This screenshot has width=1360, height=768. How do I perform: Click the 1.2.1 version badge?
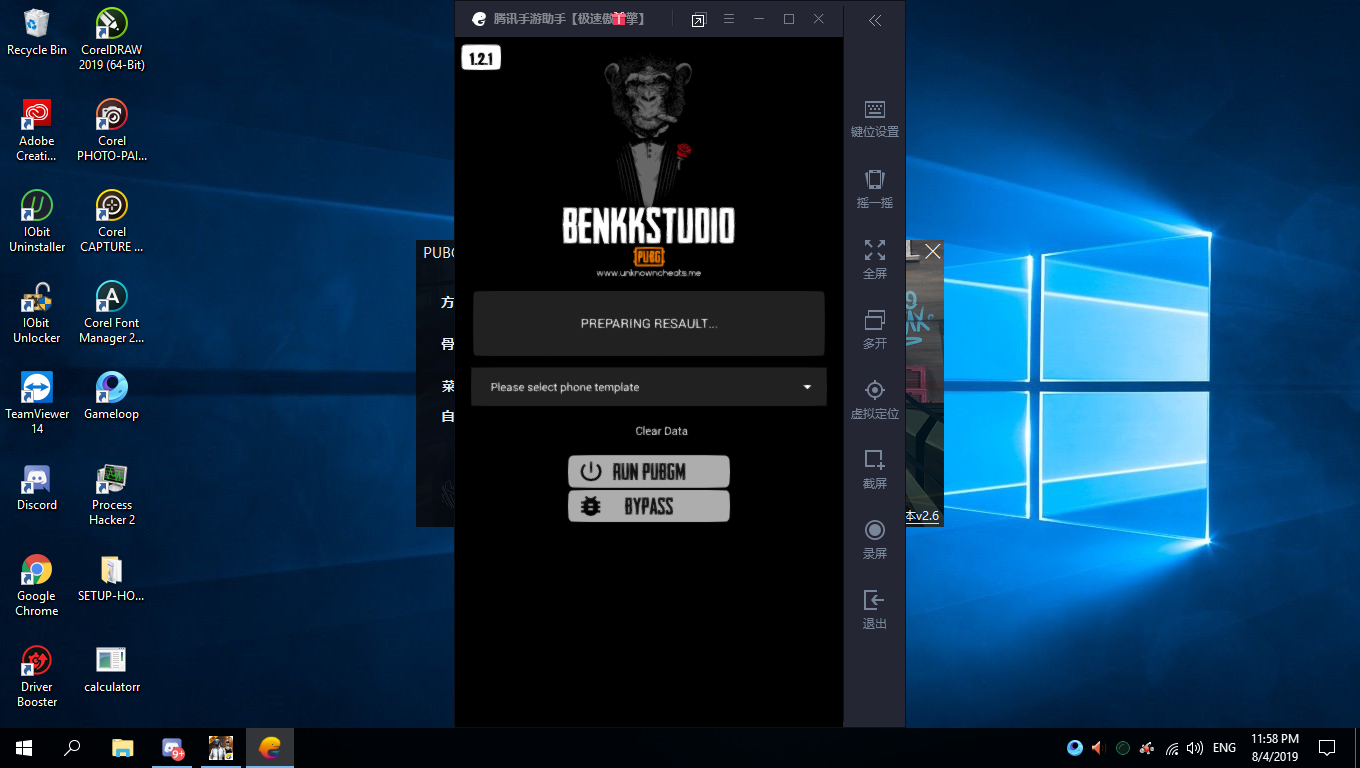(x=480, y=57)
